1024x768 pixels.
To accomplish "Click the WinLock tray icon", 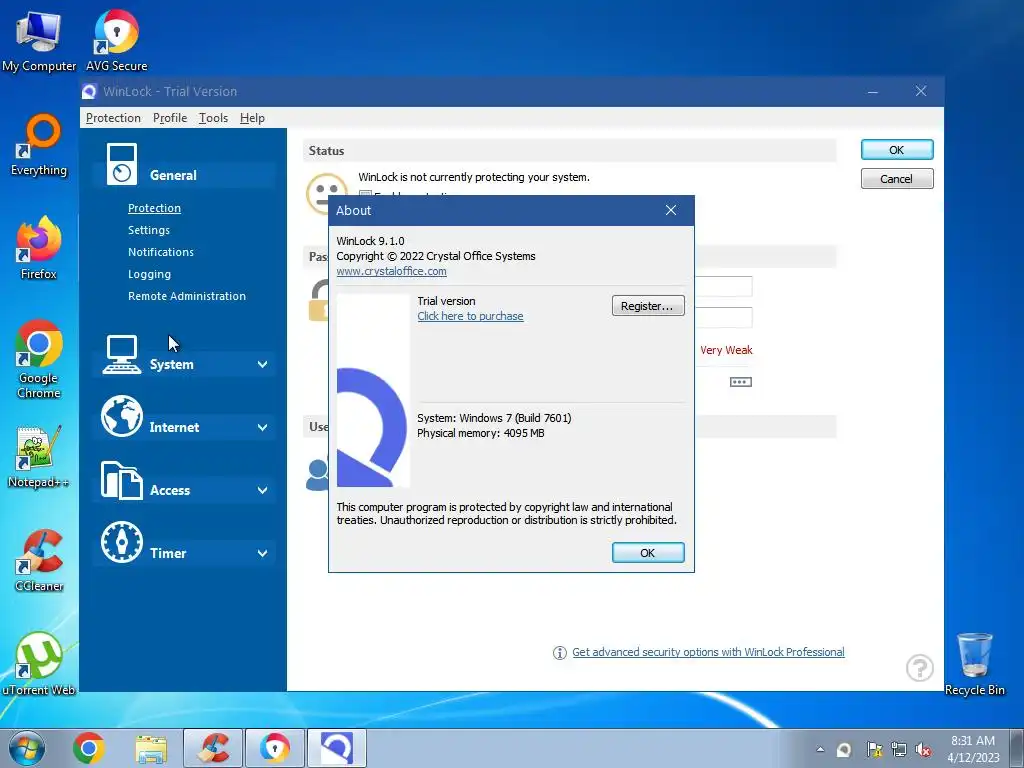I will click(844, 750).
